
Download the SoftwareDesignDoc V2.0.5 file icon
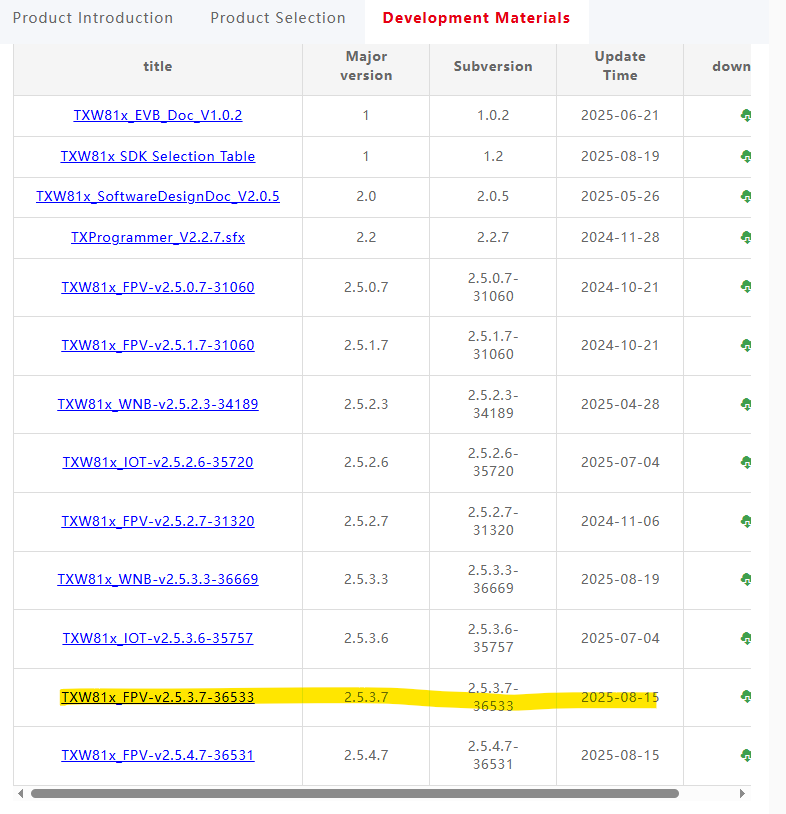[x=746, y=196]
